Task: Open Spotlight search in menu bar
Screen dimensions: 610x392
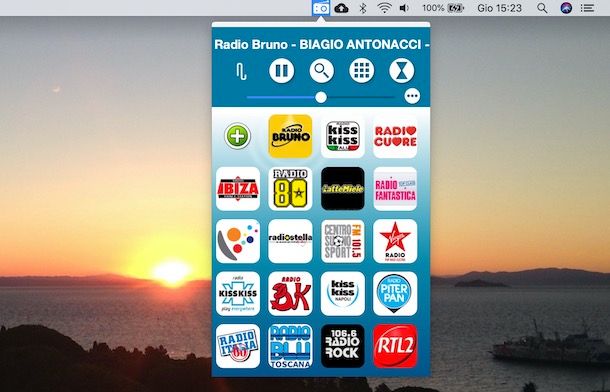Action: tap(542, 8)
